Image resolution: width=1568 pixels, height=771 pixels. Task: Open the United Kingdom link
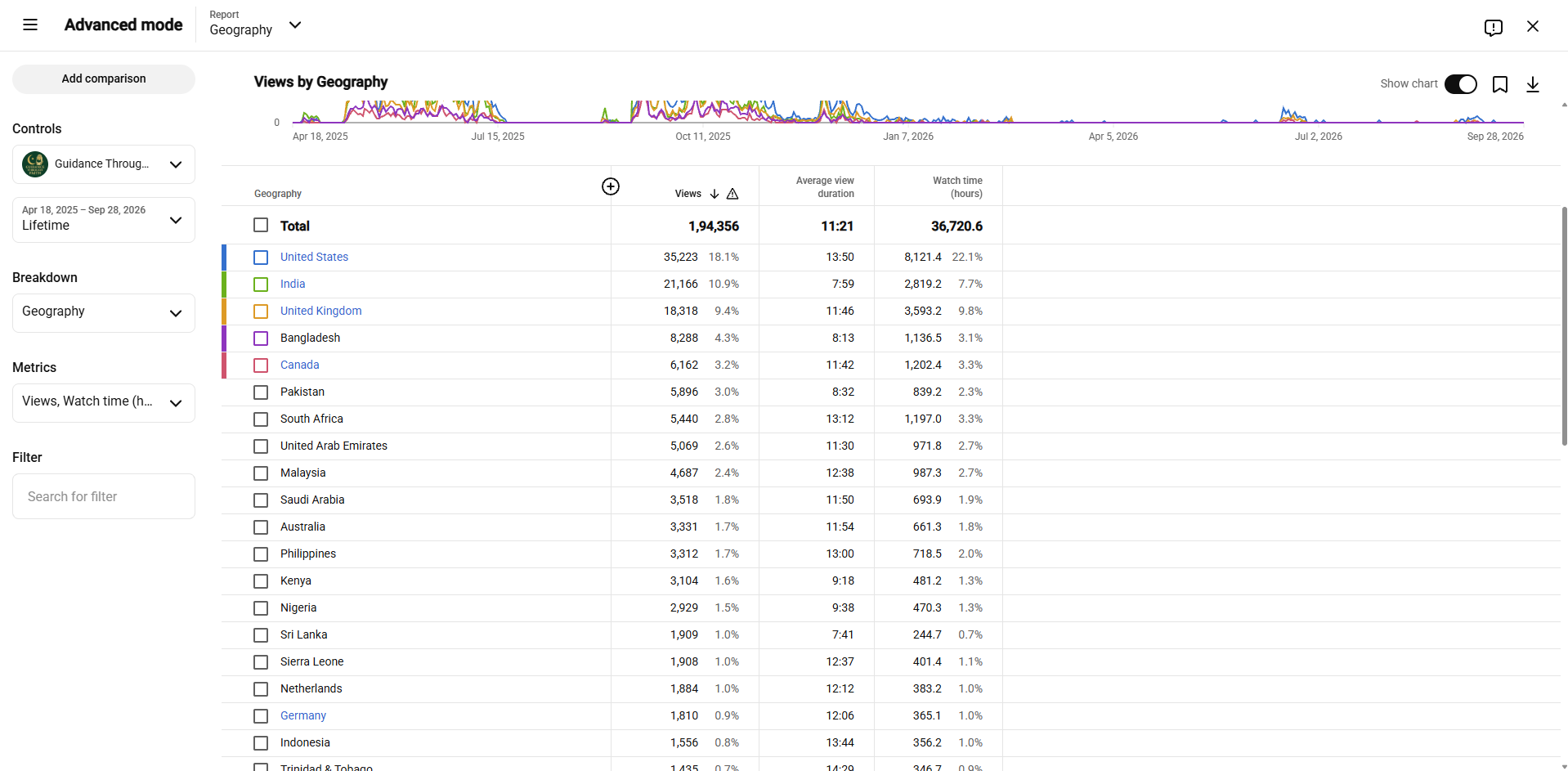(x=320, y=311)
